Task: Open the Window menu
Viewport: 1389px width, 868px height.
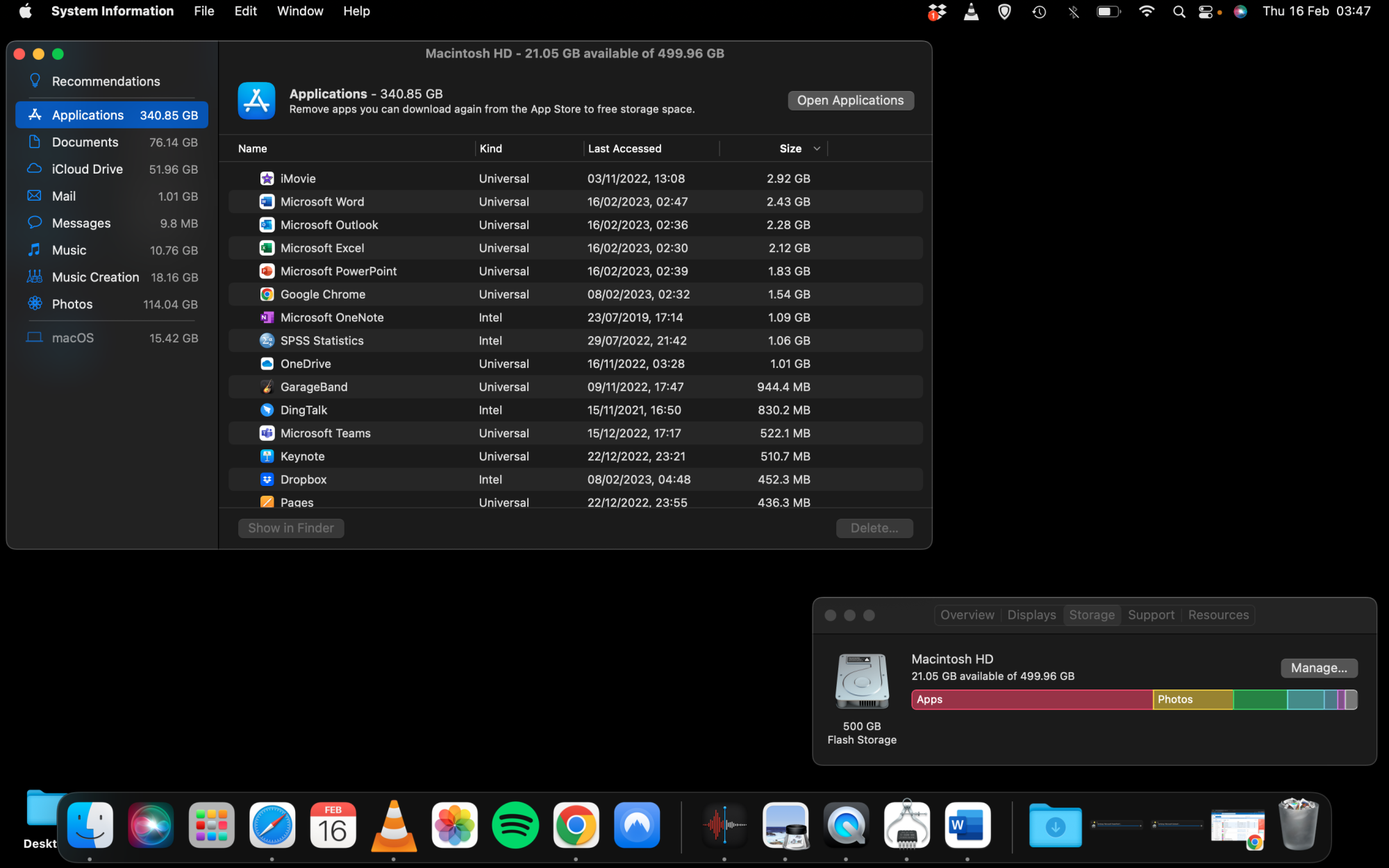Action: click(300, 11)
